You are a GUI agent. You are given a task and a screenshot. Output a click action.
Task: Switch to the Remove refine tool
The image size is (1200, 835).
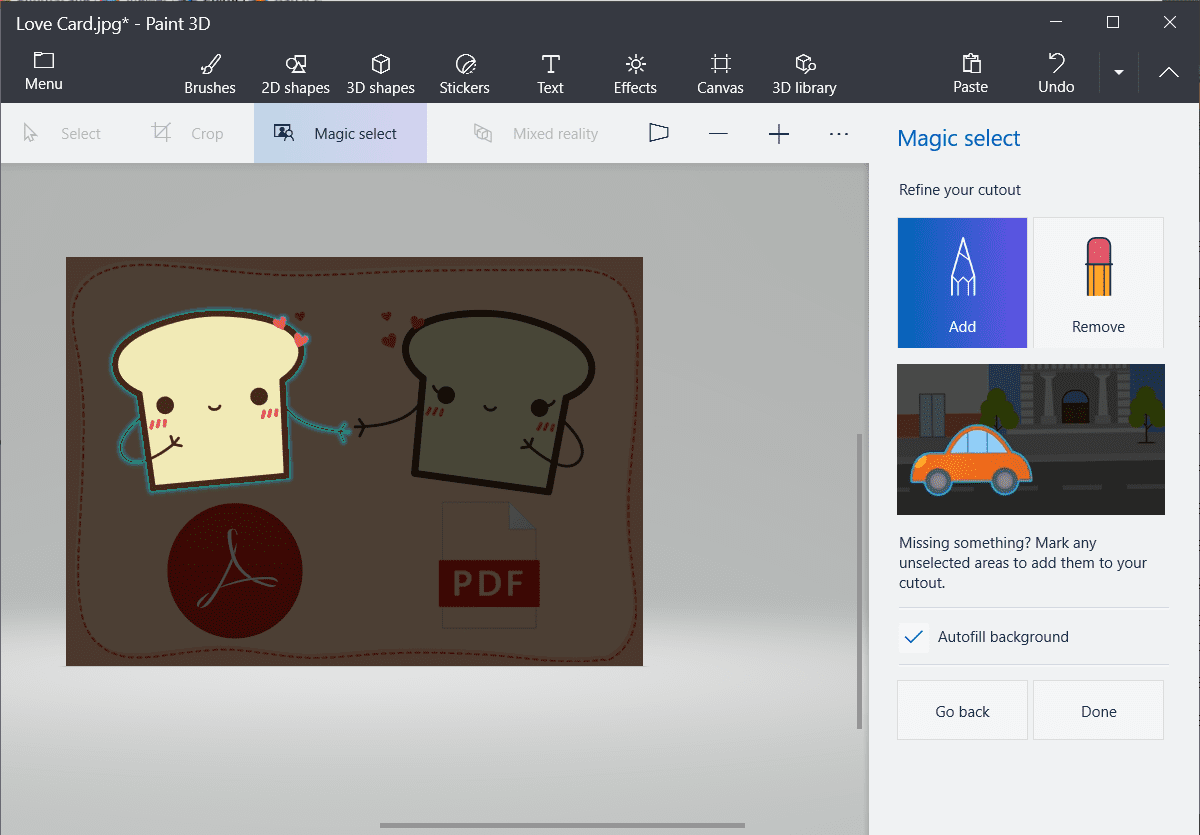point(1098,283)
